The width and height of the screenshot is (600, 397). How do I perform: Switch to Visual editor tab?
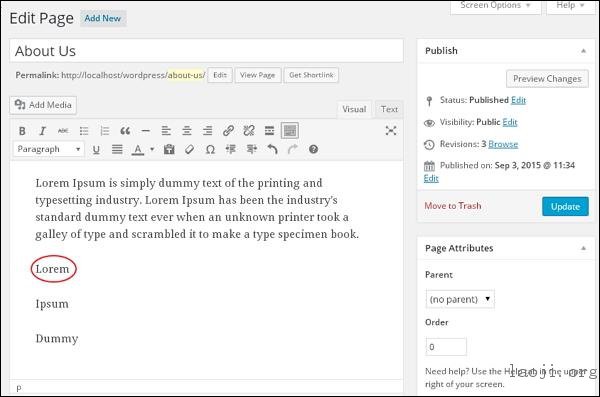(x=354, y=109)
